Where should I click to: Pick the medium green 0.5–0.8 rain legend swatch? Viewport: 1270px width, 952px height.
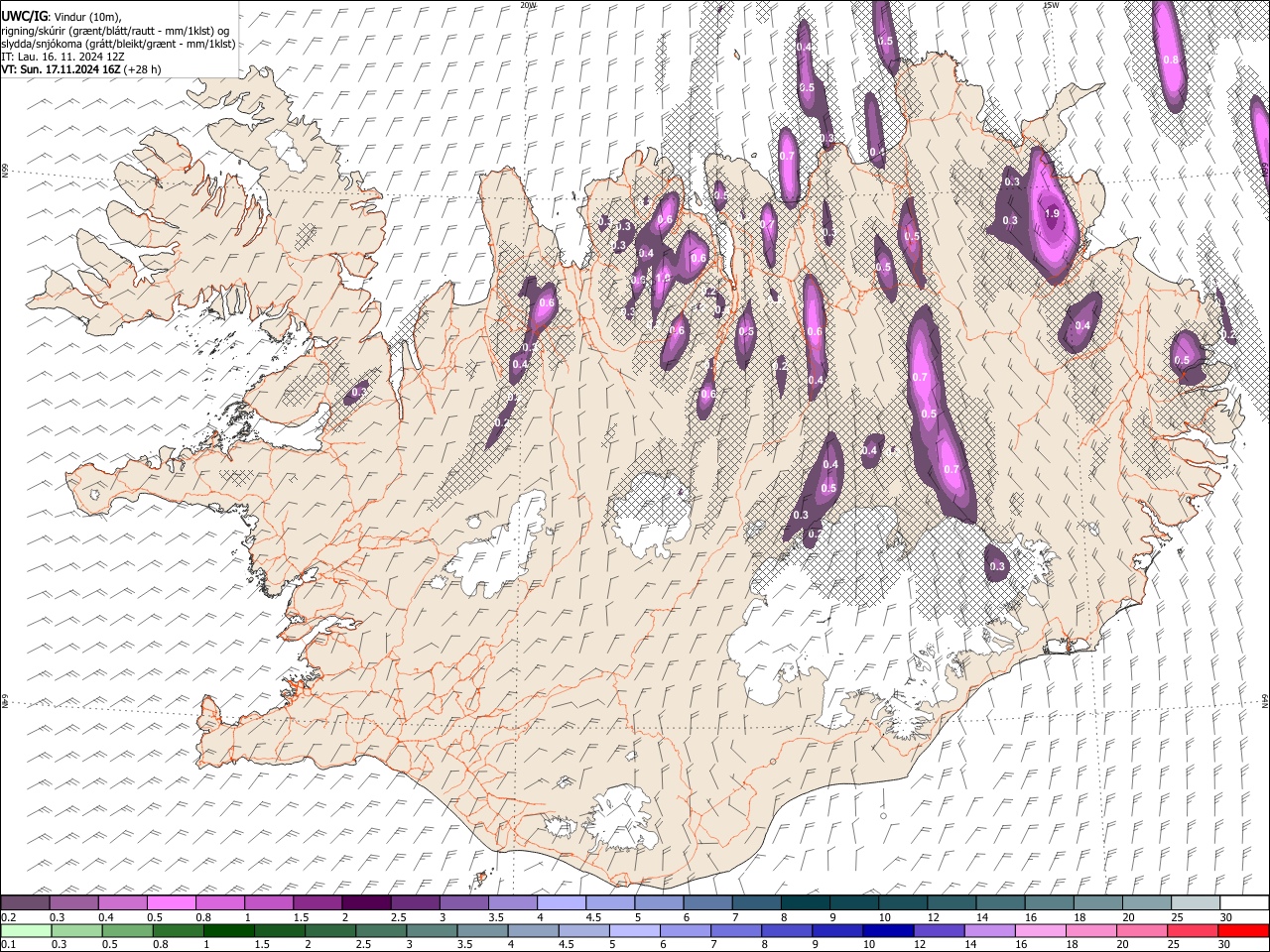coord(127,930)
